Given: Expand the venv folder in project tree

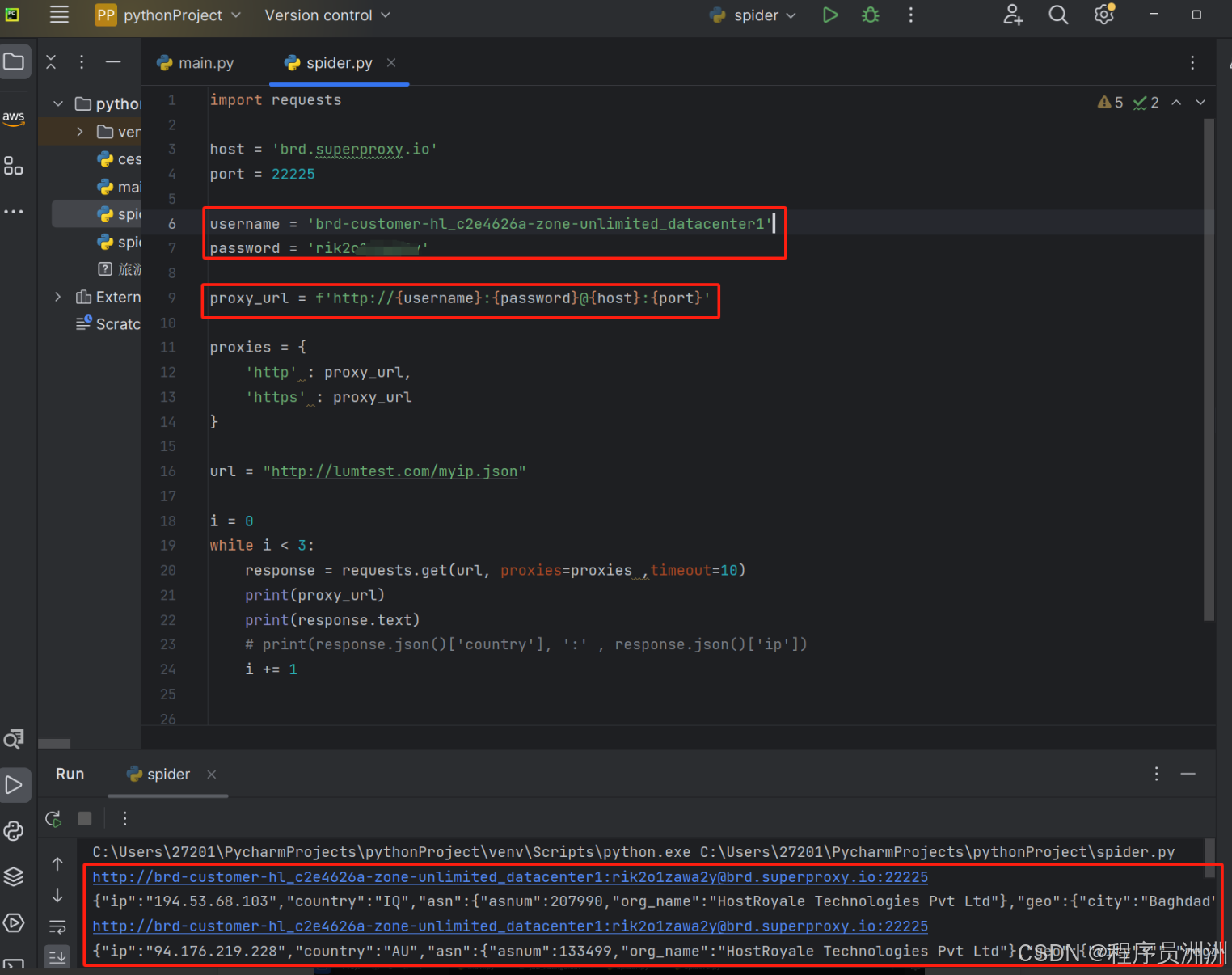Looking at the screenshot, I should (x=80, y=132).
